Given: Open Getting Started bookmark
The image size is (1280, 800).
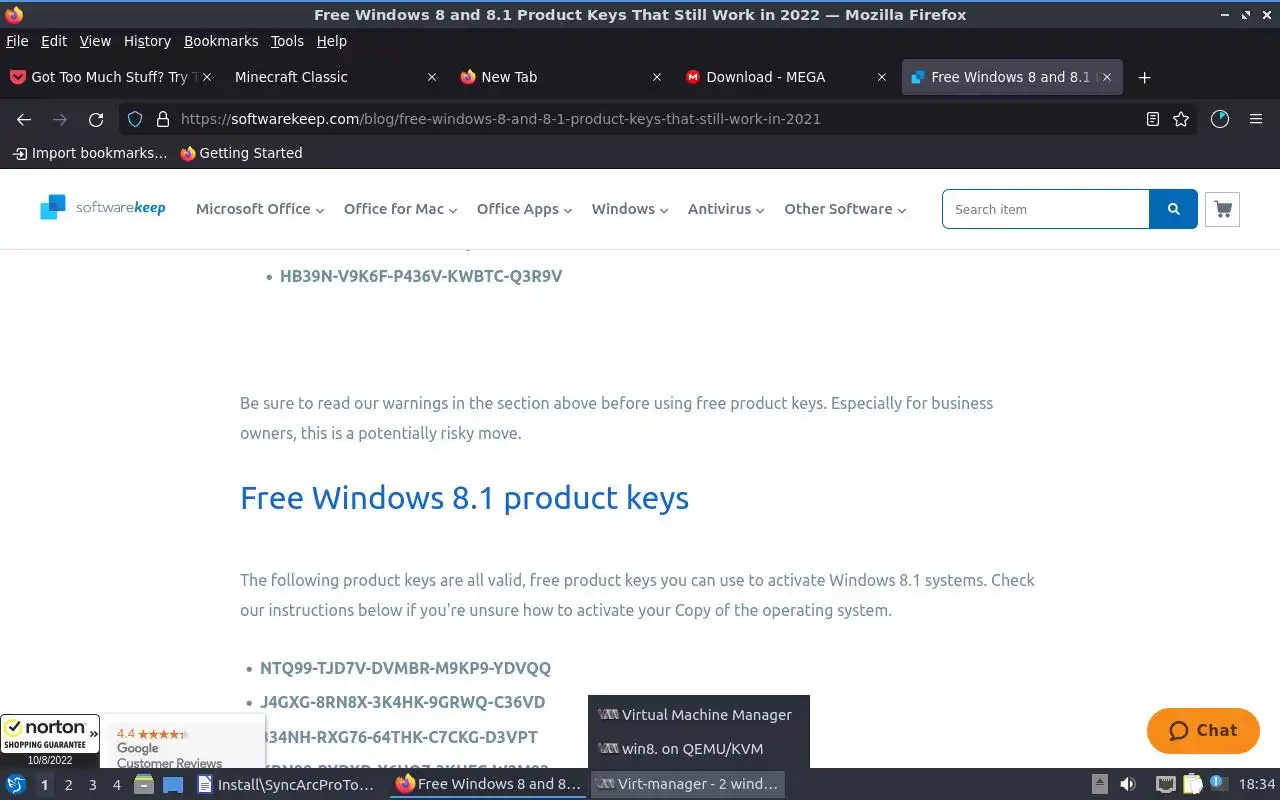Looking at the screenshot, I should pyautogui.click(x=241, y=153).
